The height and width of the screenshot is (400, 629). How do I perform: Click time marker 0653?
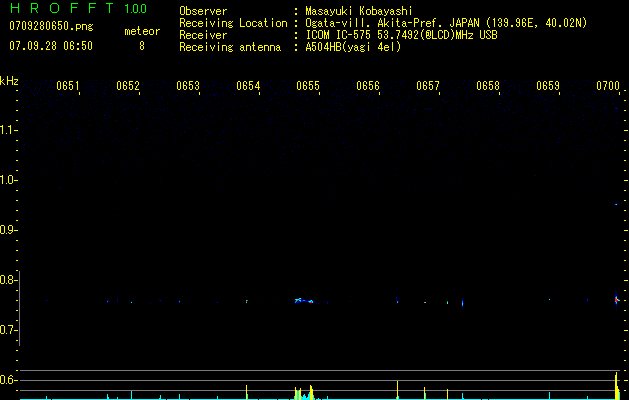pos(188,86)
